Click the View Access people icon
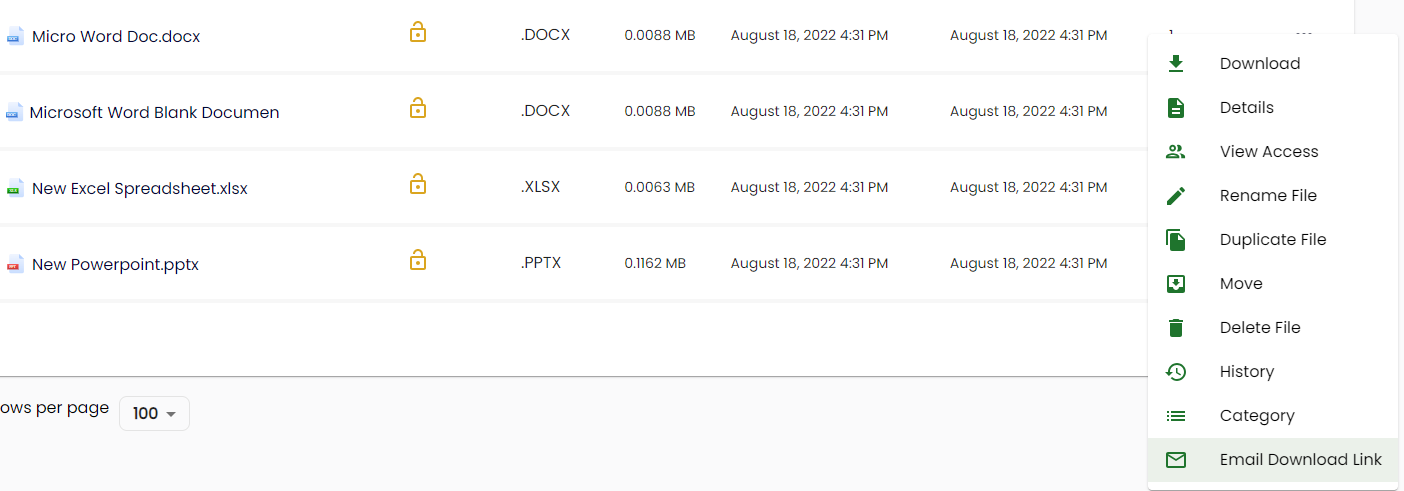 point(1176,151)
